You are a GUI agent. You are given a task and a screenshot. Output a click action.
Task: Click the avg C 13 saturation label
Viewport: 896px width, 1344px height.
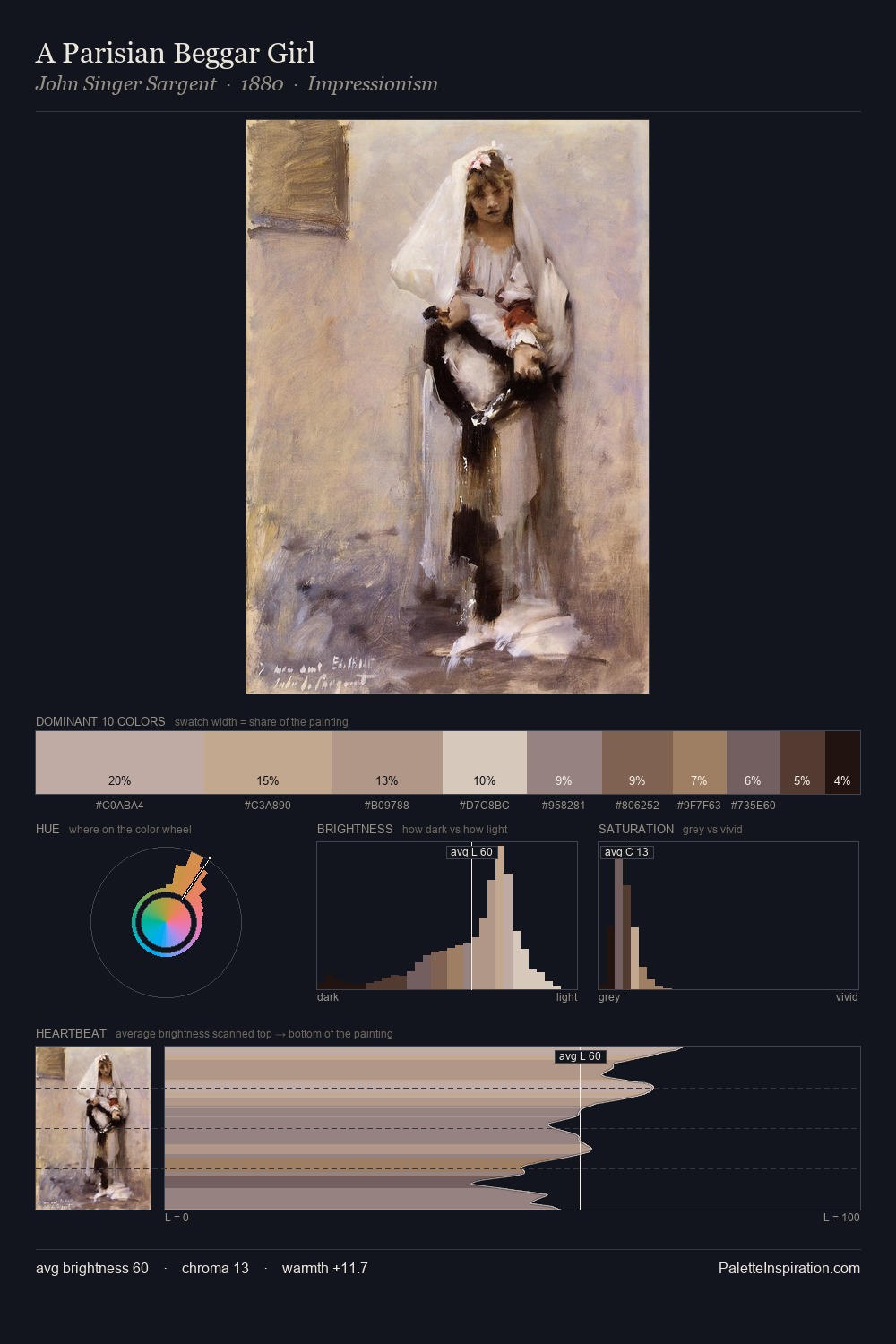(x=626, y=852)
